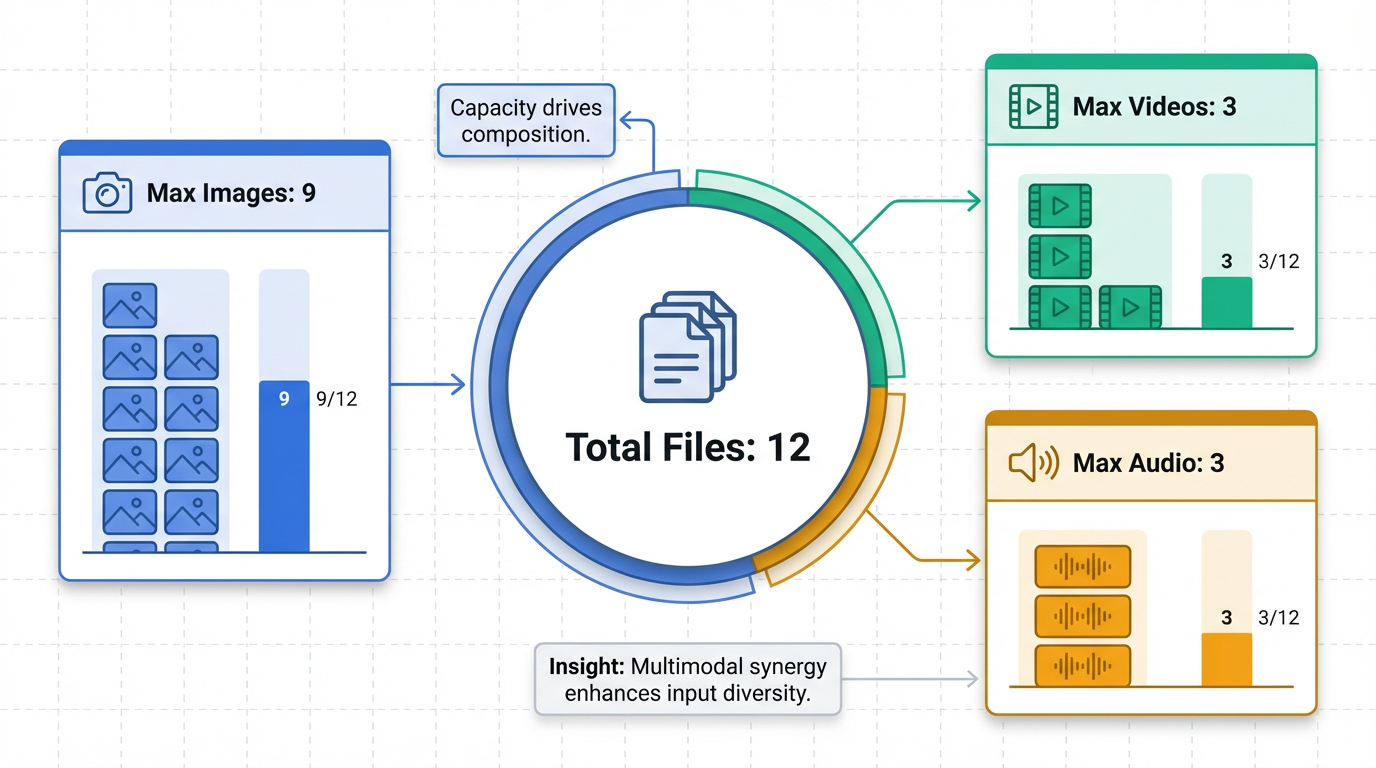Click the 'Max Images: 9' panel title
The height and width of the screenshot is (768, 1376).
click(231, 193)
